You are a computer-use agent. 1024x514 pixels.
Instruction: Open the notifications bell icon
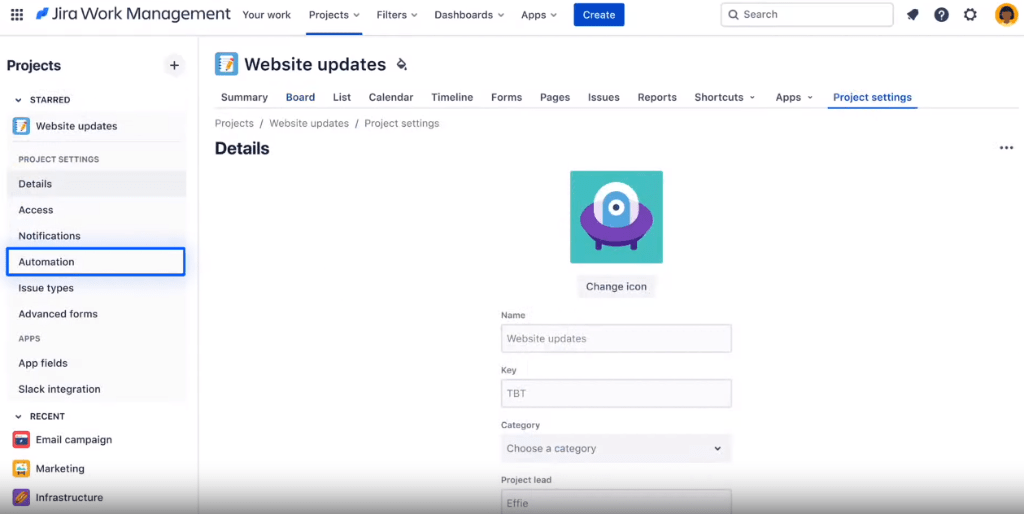click(912, 14)
